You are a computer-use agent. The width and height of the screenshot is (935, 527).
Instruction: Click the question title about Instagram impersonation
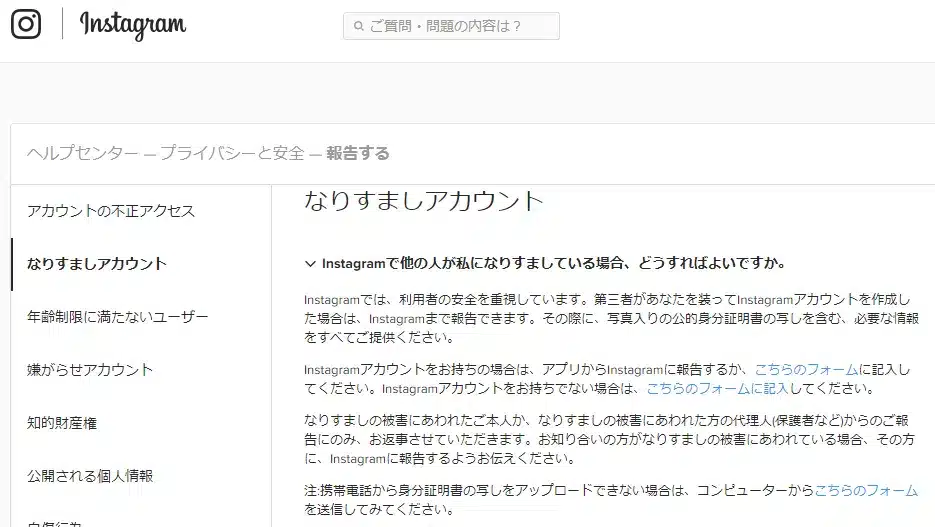[x=553, y=264]
